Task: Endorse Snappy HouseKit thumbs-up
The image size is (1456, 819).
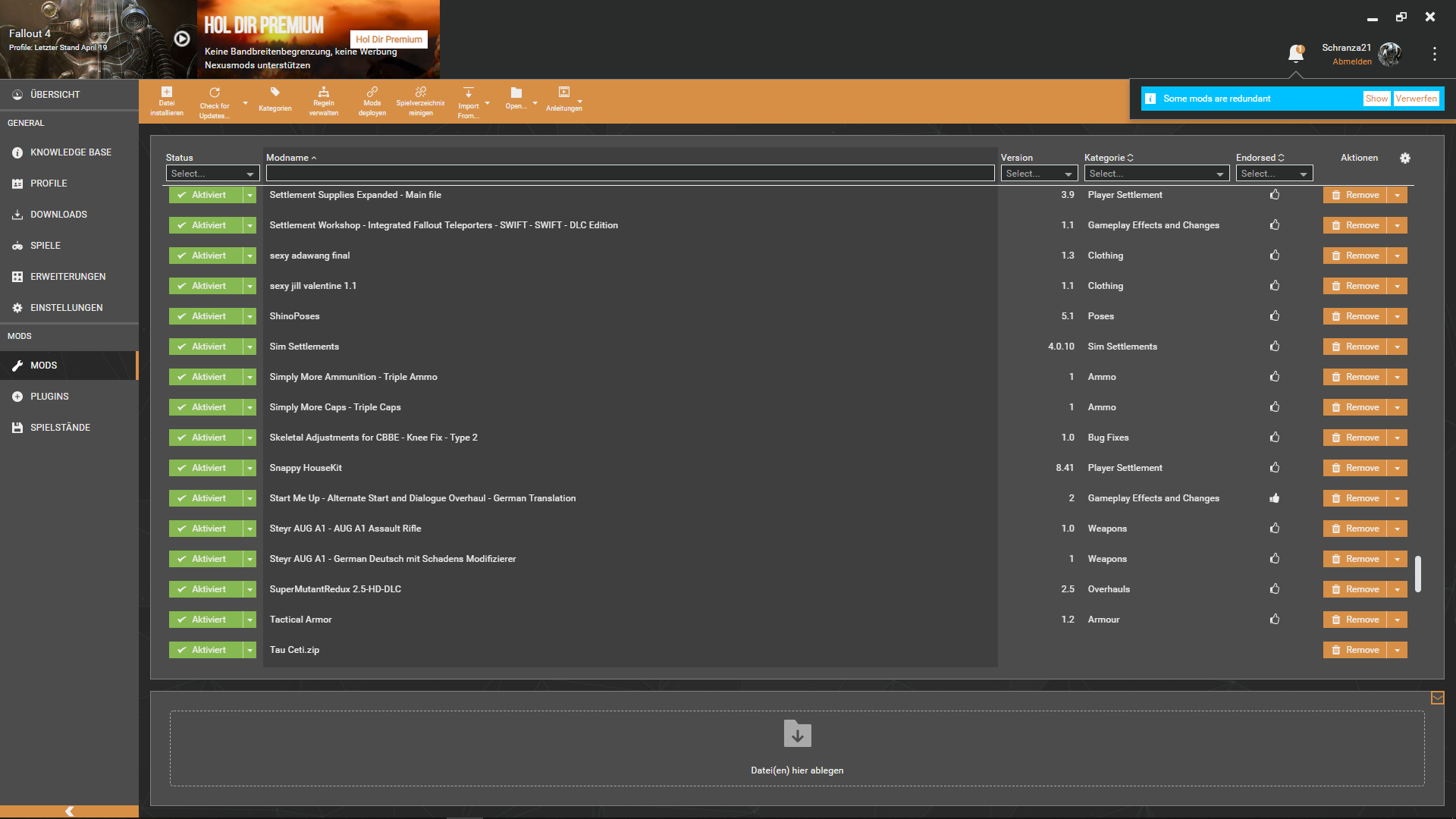Action: coord(1275,468)
